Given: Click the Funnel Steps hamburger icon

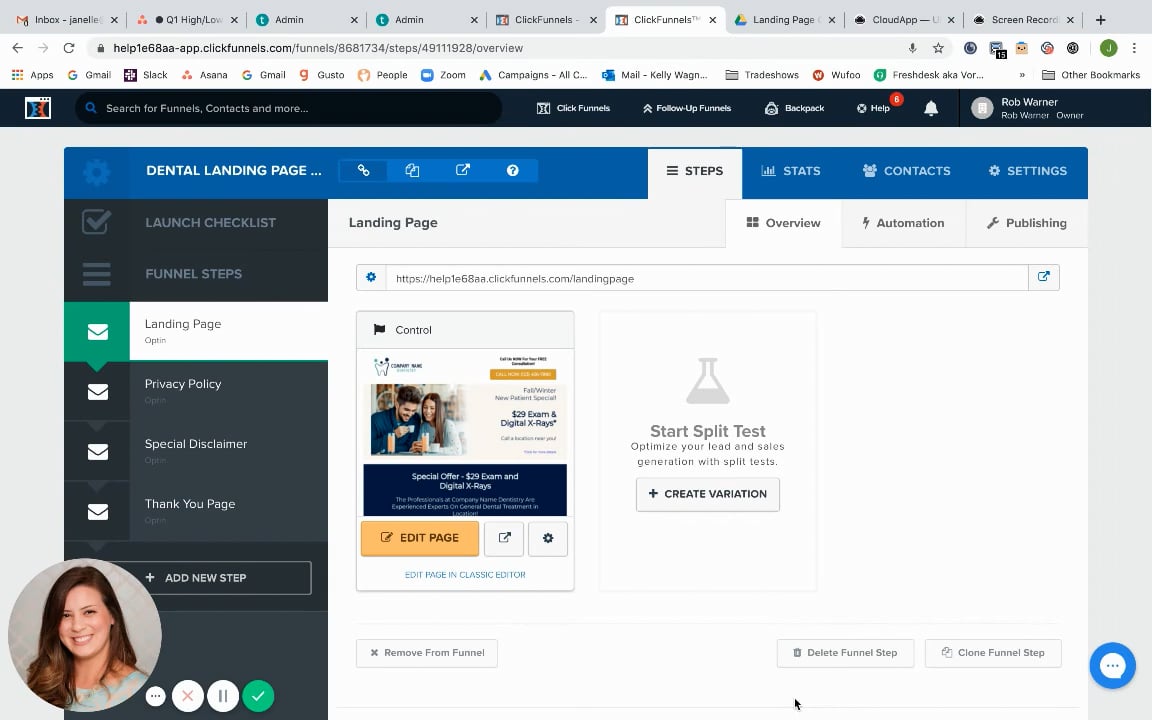Looking at the screenshot, I should tap(96, 273).
